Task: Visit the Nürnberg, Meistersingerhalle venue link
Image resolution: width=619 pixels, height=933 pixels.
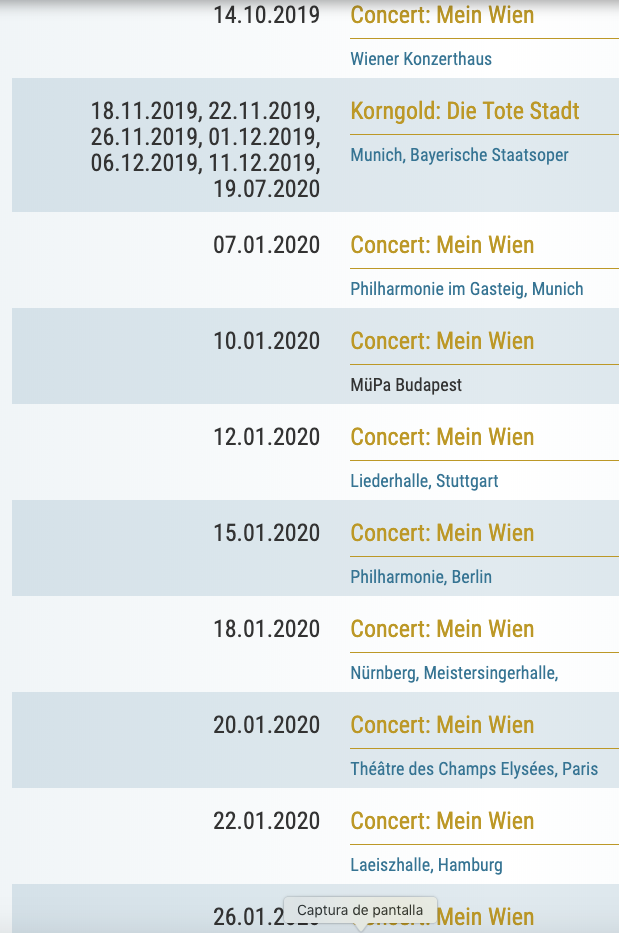Action: click(454, 673)
